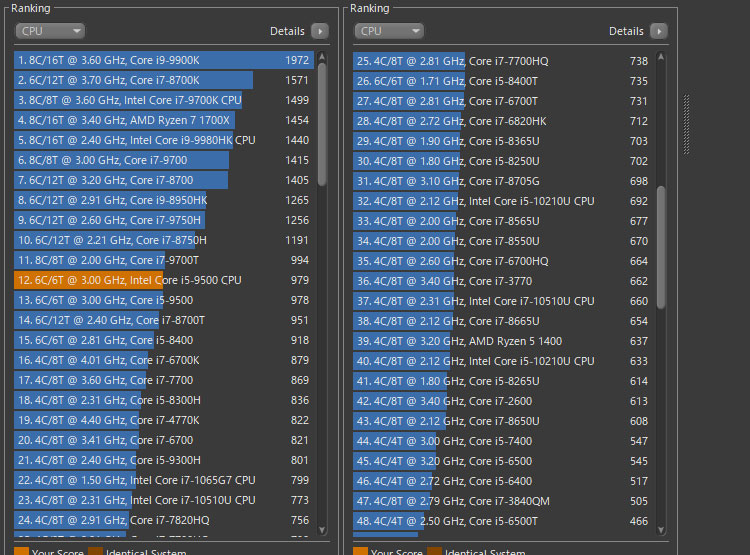
Task: Select the Core i7-9700 entry ranked 6
Action: pos(164,160)
